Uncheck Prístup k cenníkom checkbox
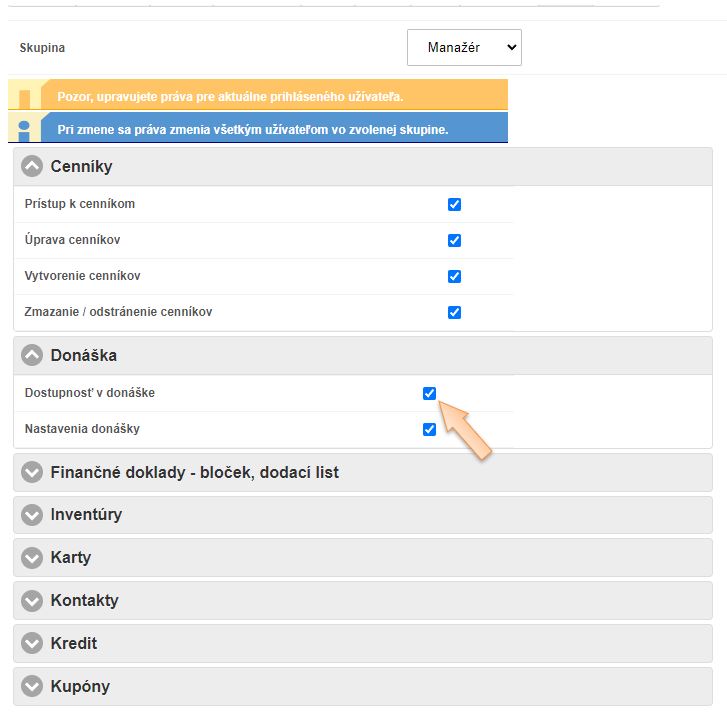Viewport: 727px width, 724px height. click(x=454, y=204)
